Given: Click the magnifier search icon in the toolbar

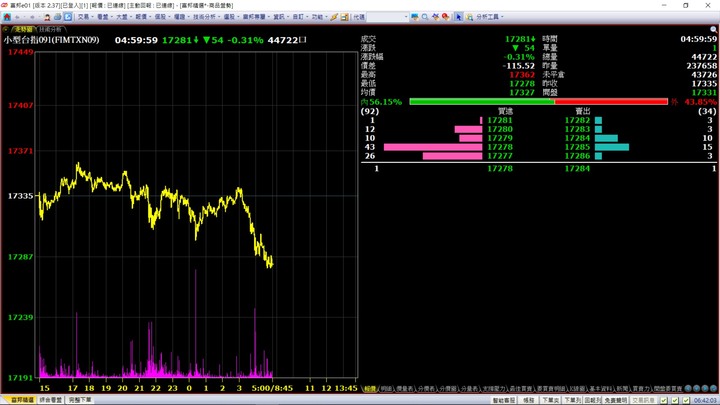Looking at the screenshot, I should tap(425, 17).
